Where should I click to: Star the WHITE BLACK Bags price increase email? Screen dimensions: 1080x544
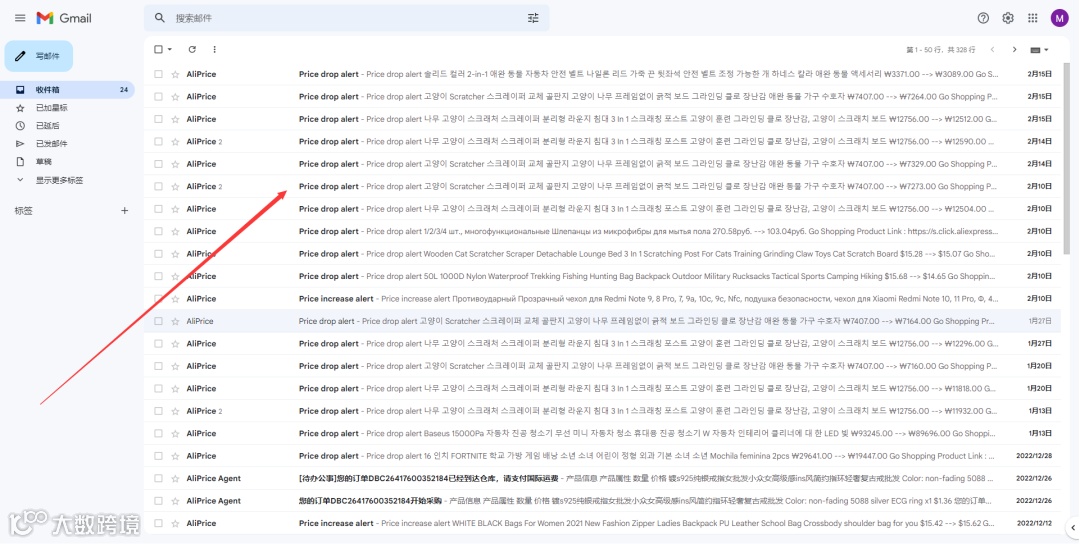click(x=175, y=523)
